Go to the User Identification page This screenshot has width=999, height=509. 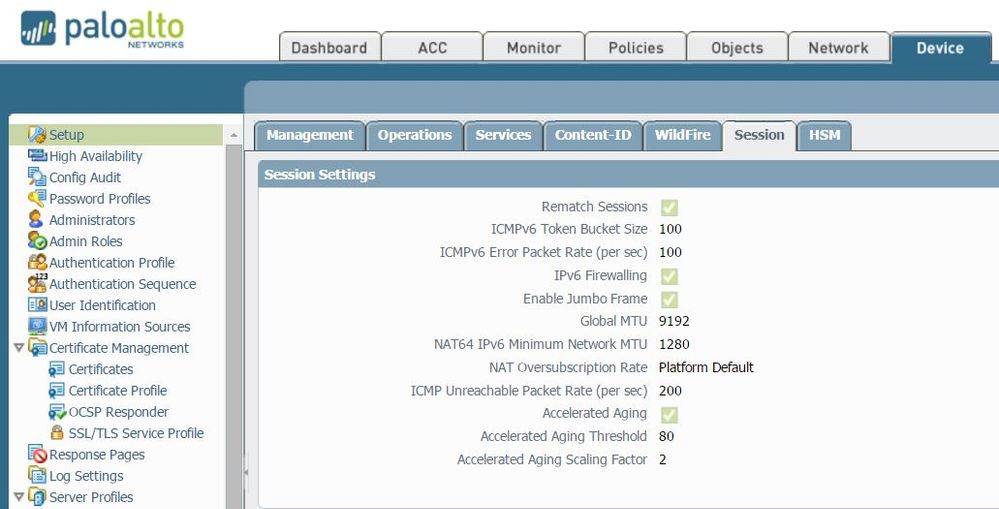point(102,305)
